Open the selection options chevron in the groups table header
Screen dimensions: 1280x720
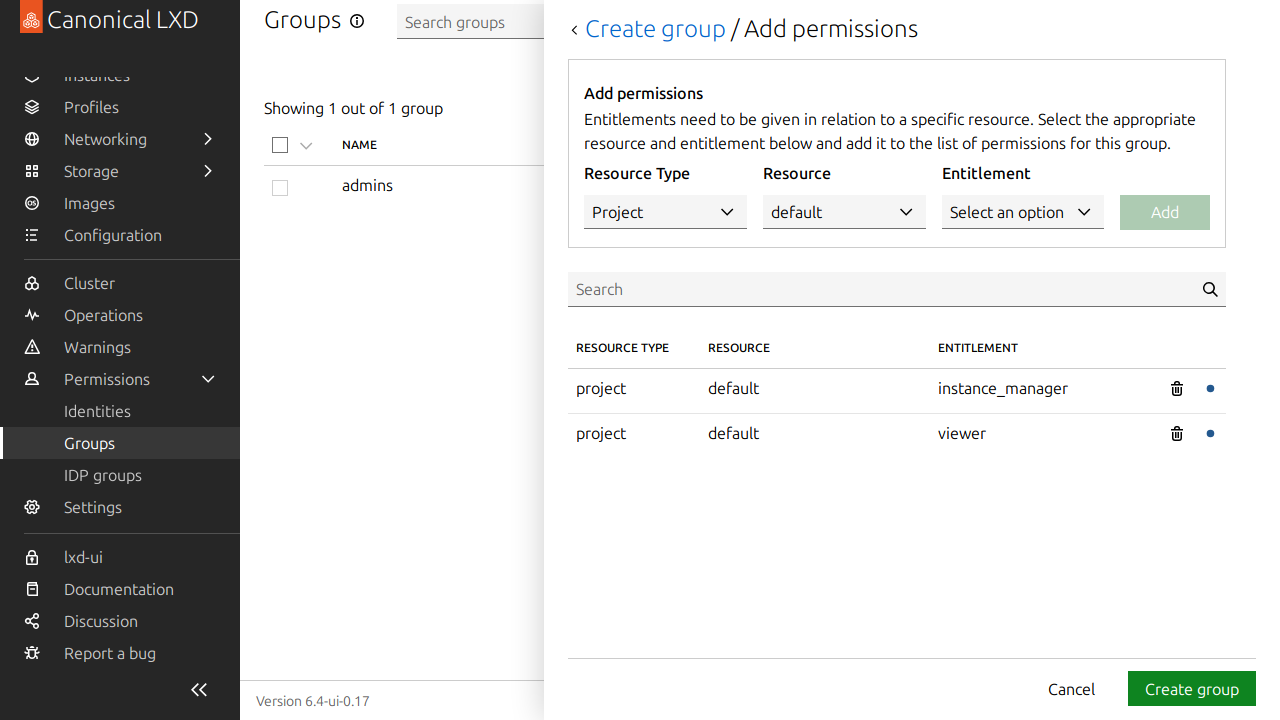tap(306, 145)
